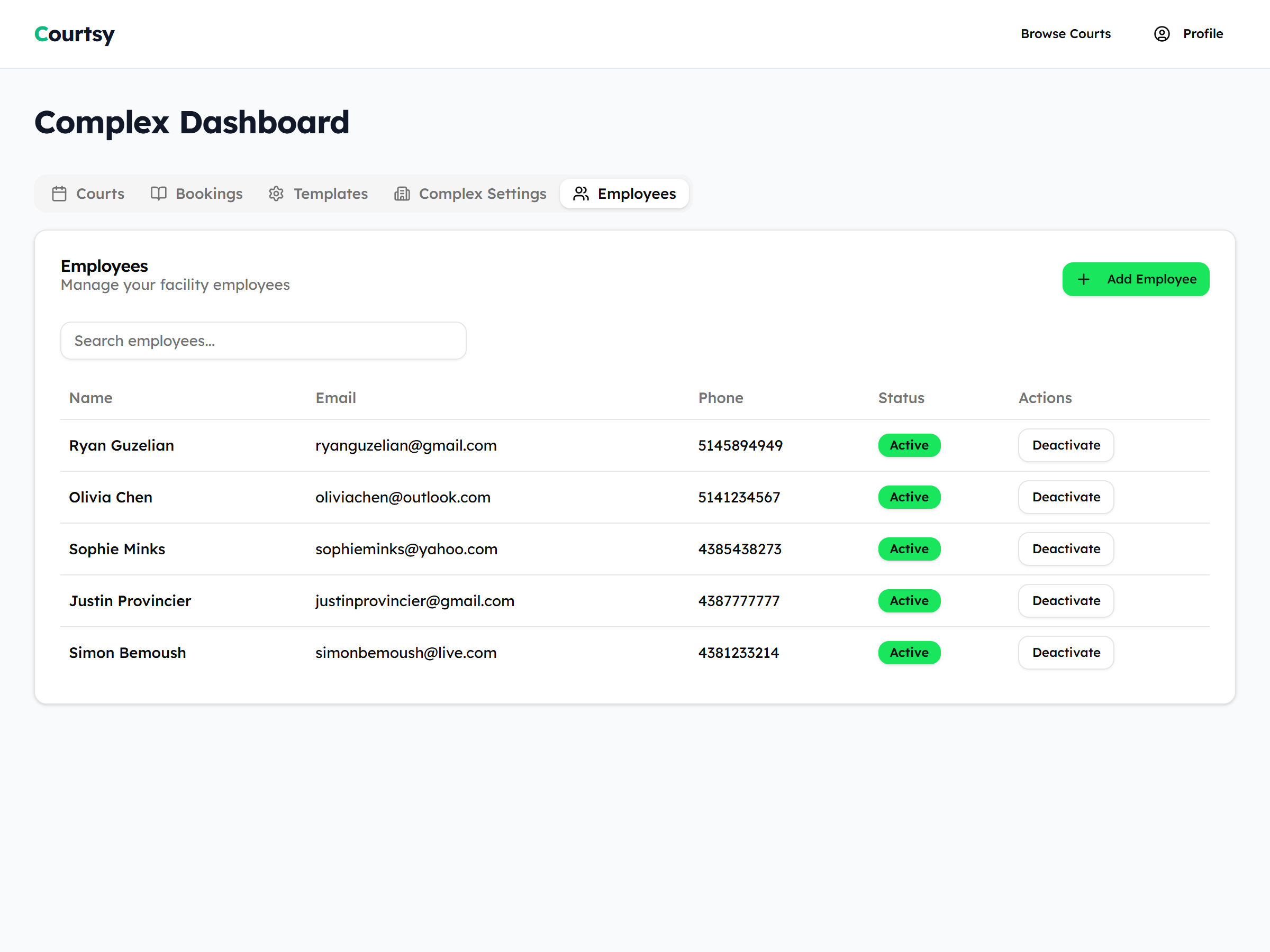The image size is (1270, 952).
Task: Deactivate Ryan Guzelian
Action: tap(1066, 445)
